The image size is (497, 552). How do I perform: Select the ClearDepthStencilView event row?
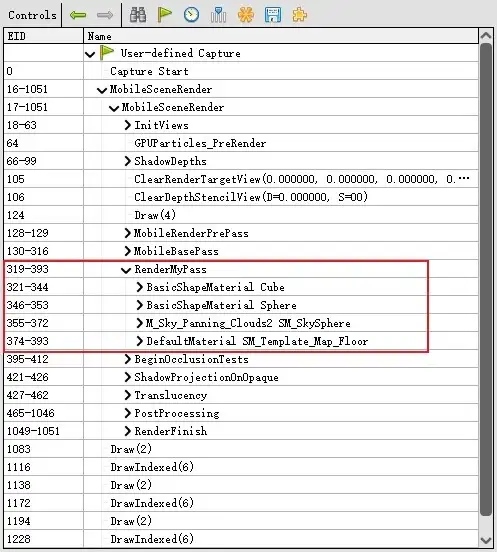[x=241, y=197]
